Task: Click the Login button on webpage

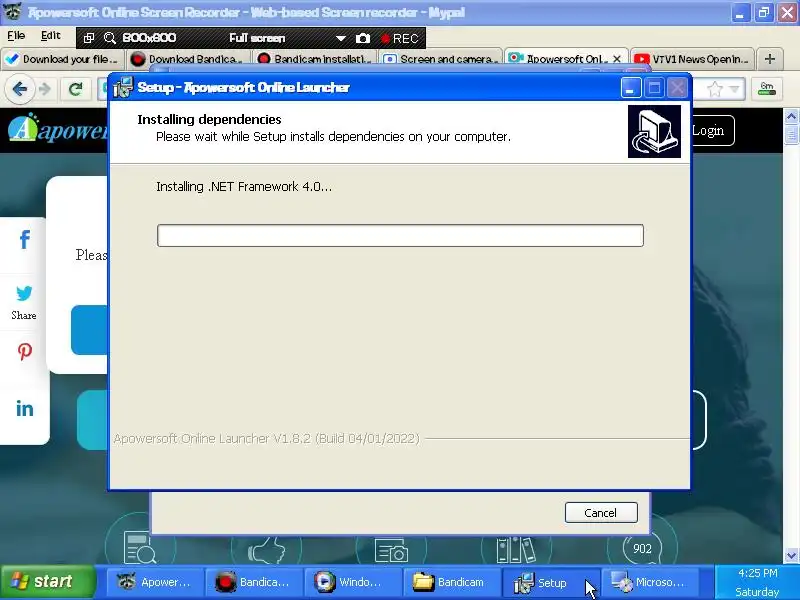Action: click(x=710, y=131)
